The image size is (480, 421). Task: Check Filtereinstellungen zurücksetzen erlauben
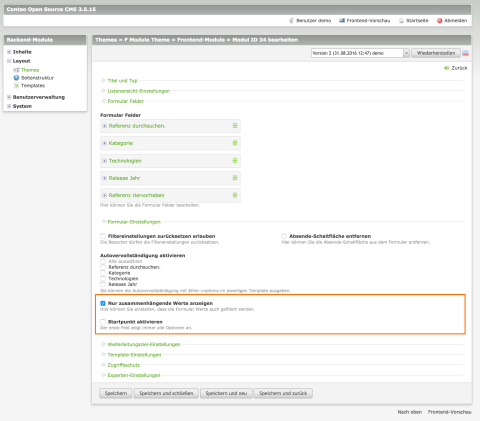(x=103, y=236)
